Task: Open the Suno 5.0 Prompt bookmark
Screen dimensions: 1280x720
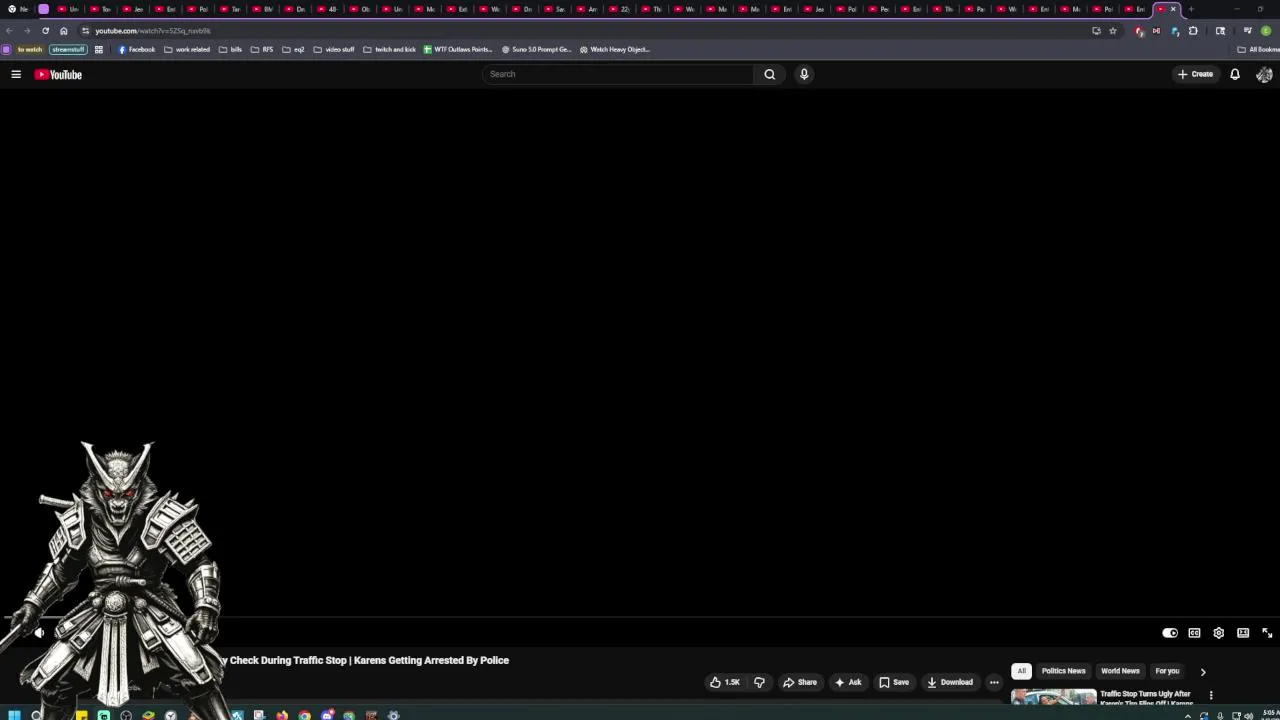Action: [537, 49]
